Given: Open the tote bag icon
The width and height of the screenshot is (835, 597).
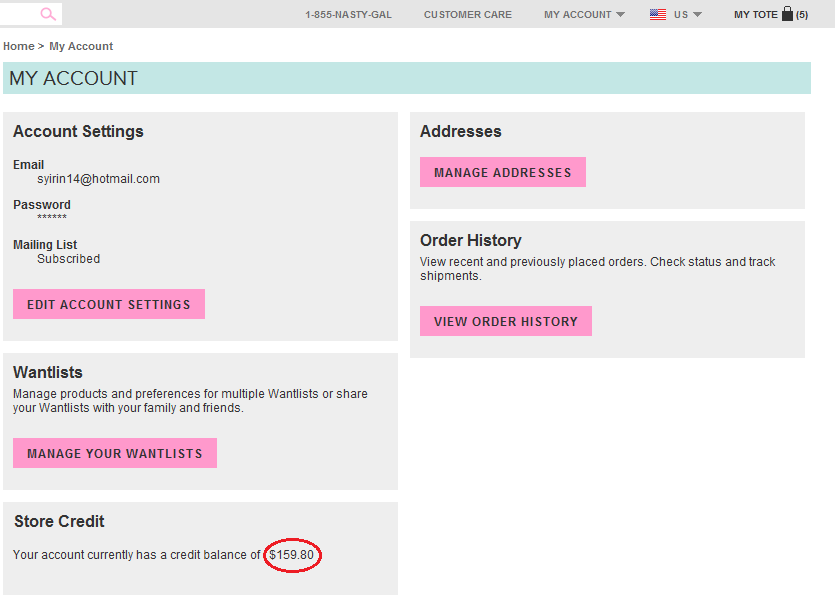Looking at the screenshot, I should 787,13.
